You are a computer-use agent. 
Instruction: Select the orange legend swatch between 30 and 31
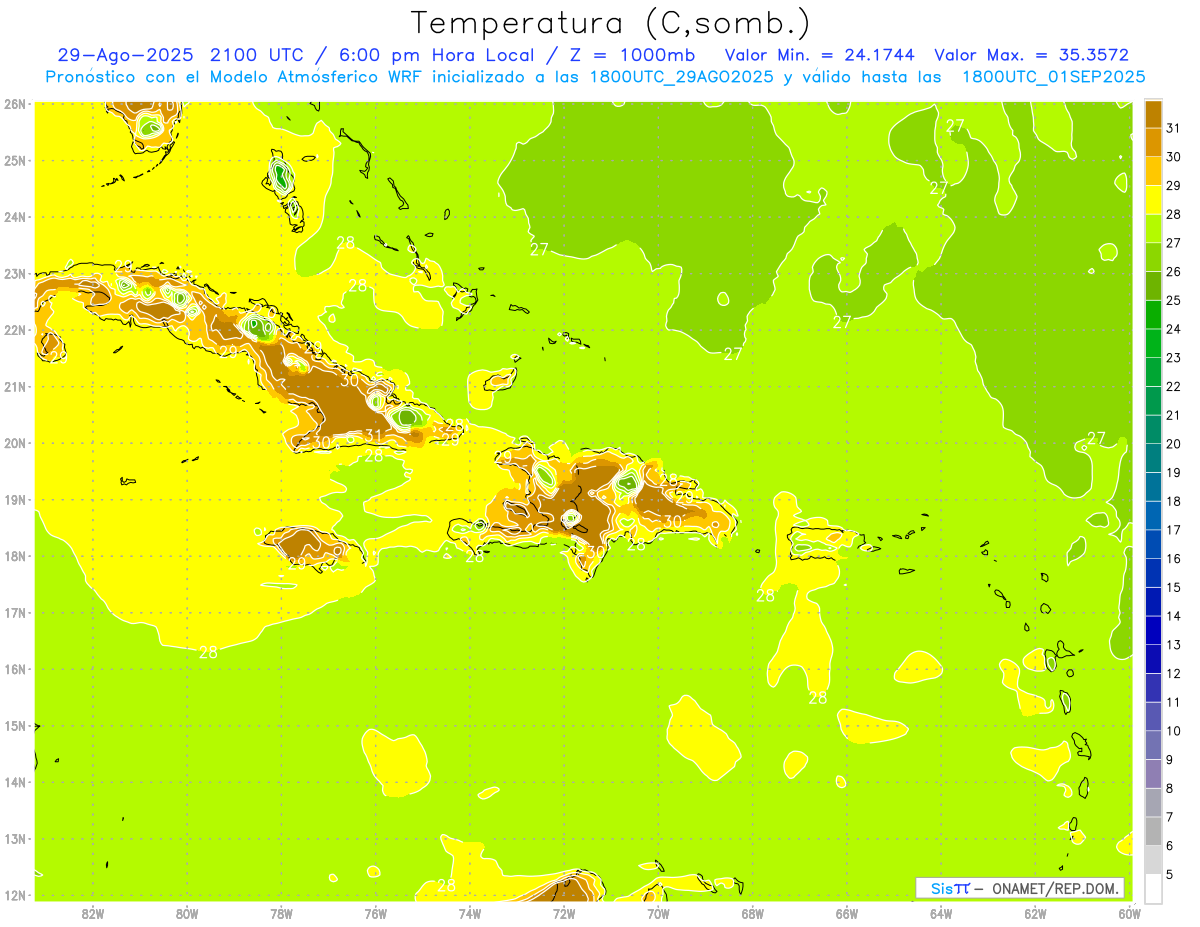point(1153,142)
